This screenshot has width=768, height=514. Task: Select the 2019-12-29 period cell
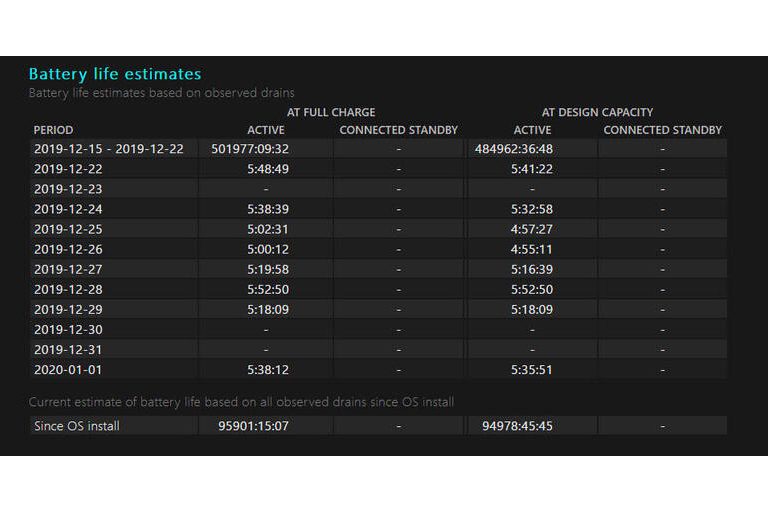coord(68,310)
